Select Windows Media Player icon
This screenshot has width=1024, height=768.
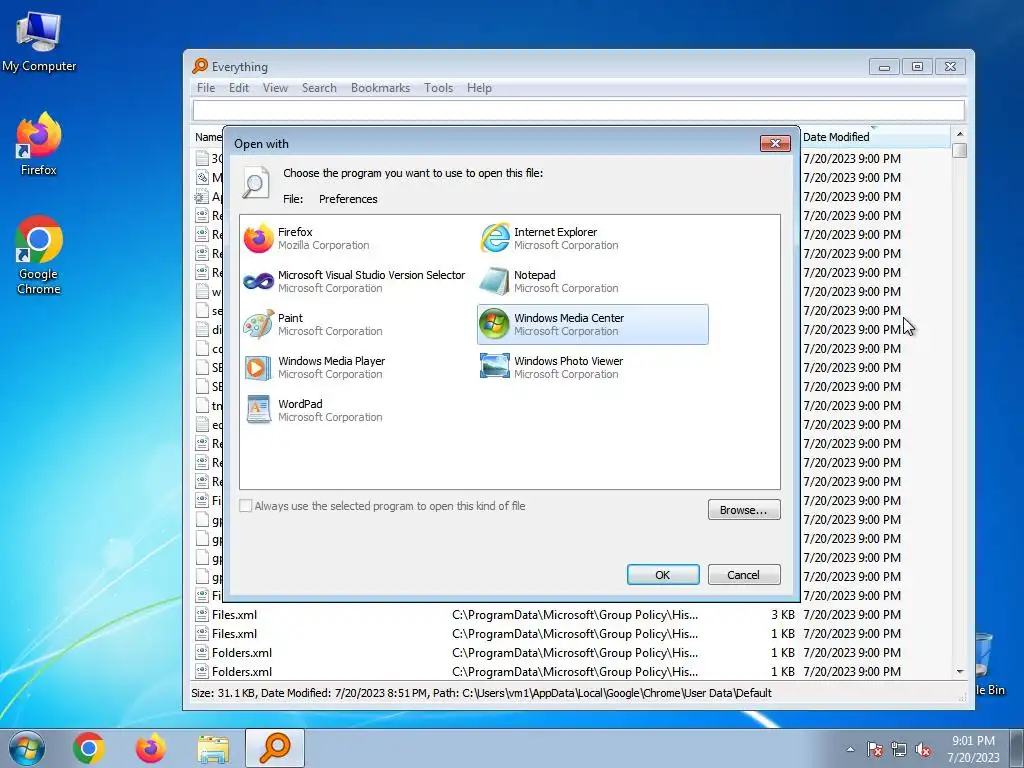coord(258,368)
